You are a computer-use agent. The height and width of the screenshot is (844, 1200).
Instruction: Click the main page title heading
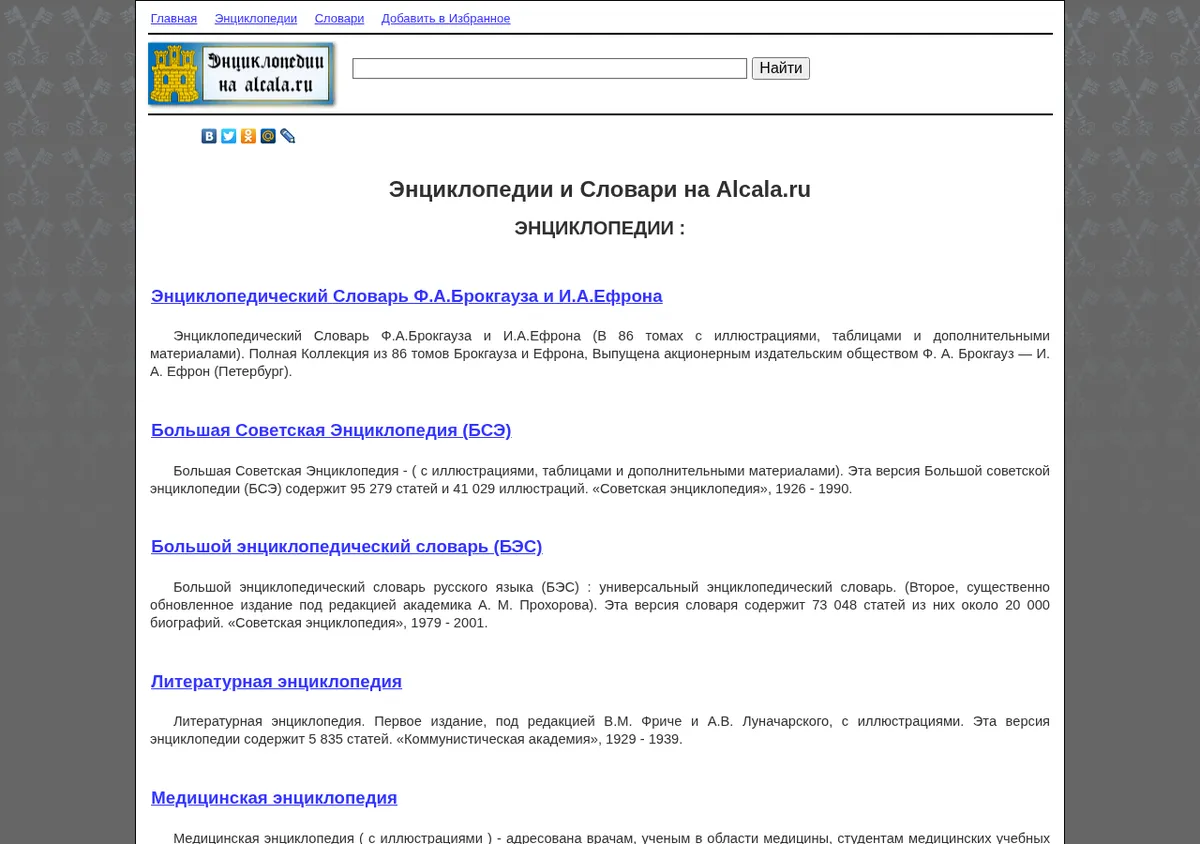click(600, 189)
